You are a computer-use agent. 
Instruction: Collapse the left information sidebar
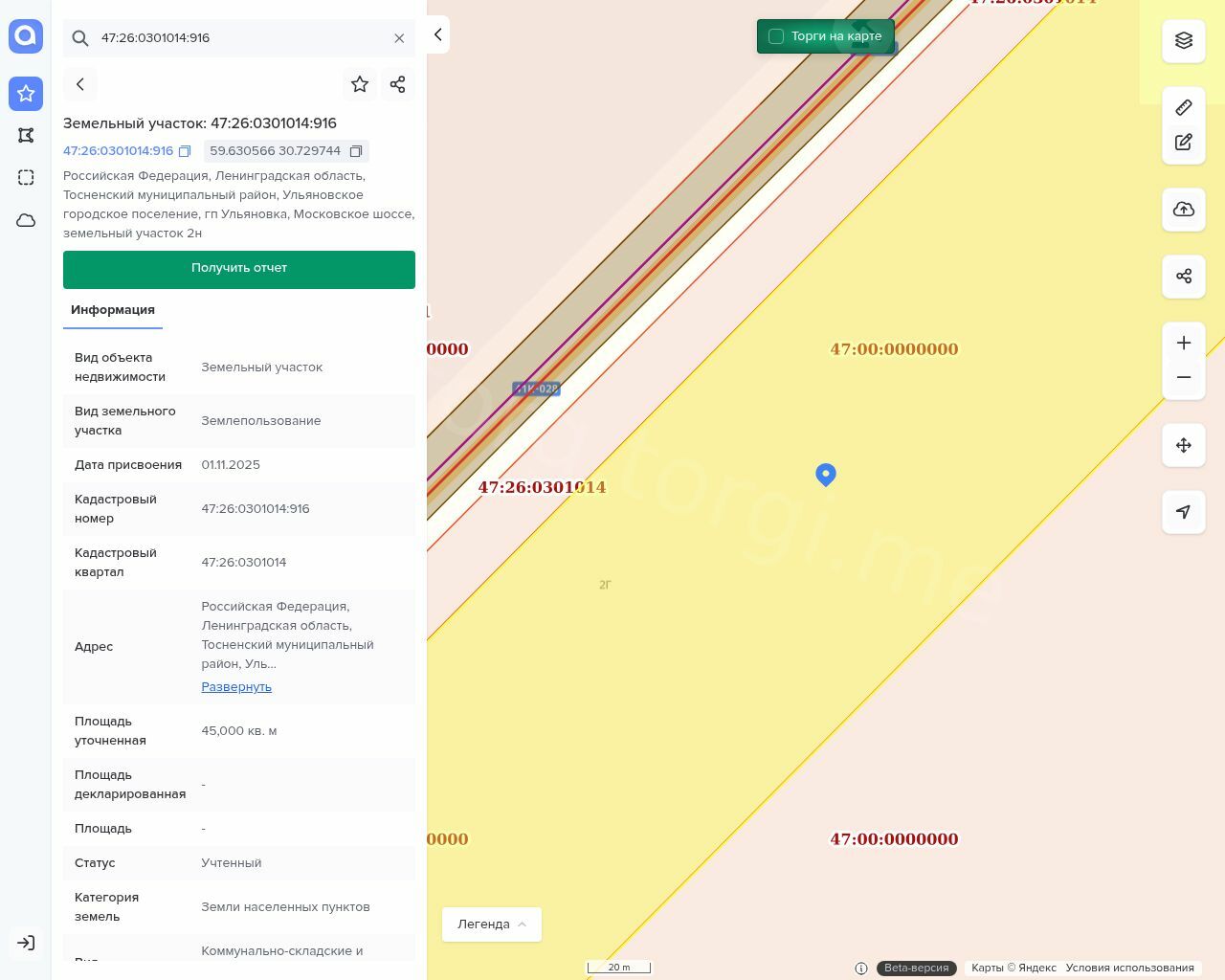[x=437, y=34]
